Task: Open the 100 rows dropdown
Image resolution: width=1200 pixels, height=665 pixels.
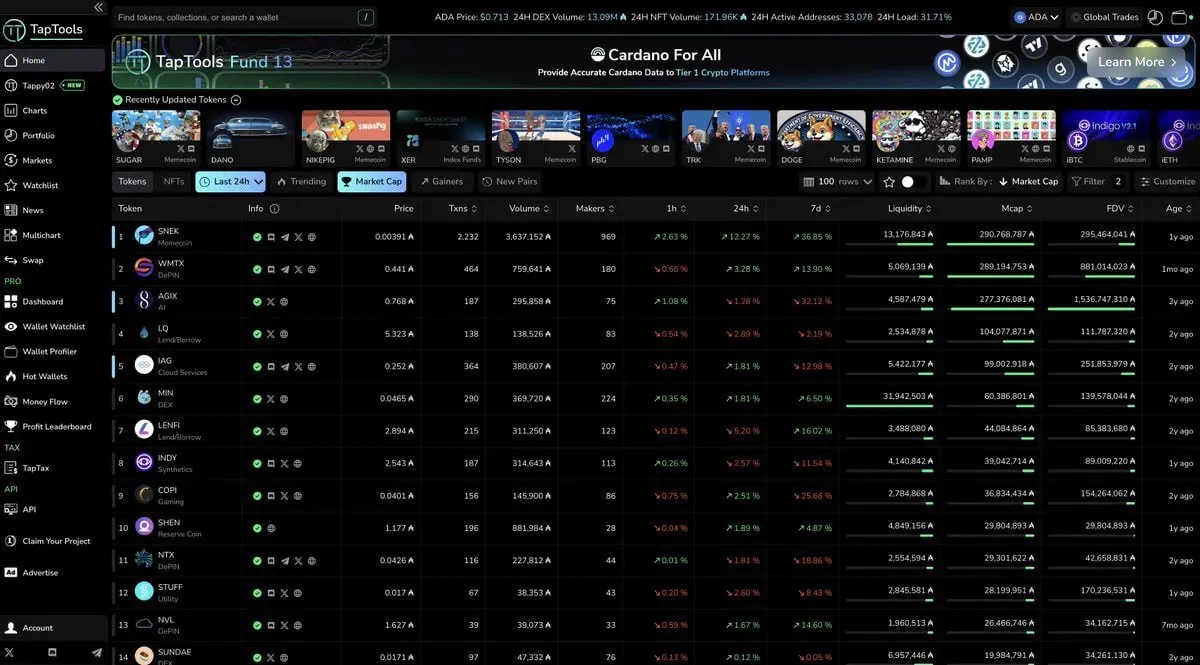Action: pyautogui.click(x=837, y=182)
